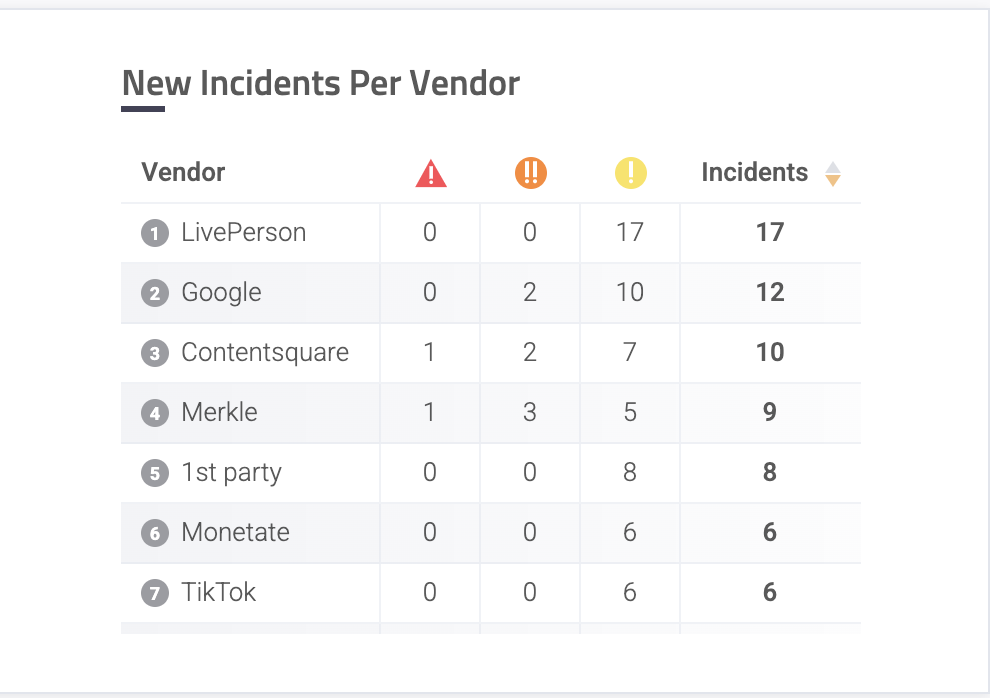Click the Vendor column header
The height and width of the screenshot is (698, 990).
[183, 172]
